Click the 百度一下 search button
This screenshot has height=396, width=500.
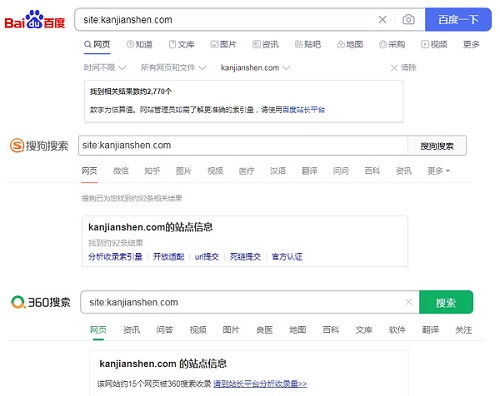[458, 20]
